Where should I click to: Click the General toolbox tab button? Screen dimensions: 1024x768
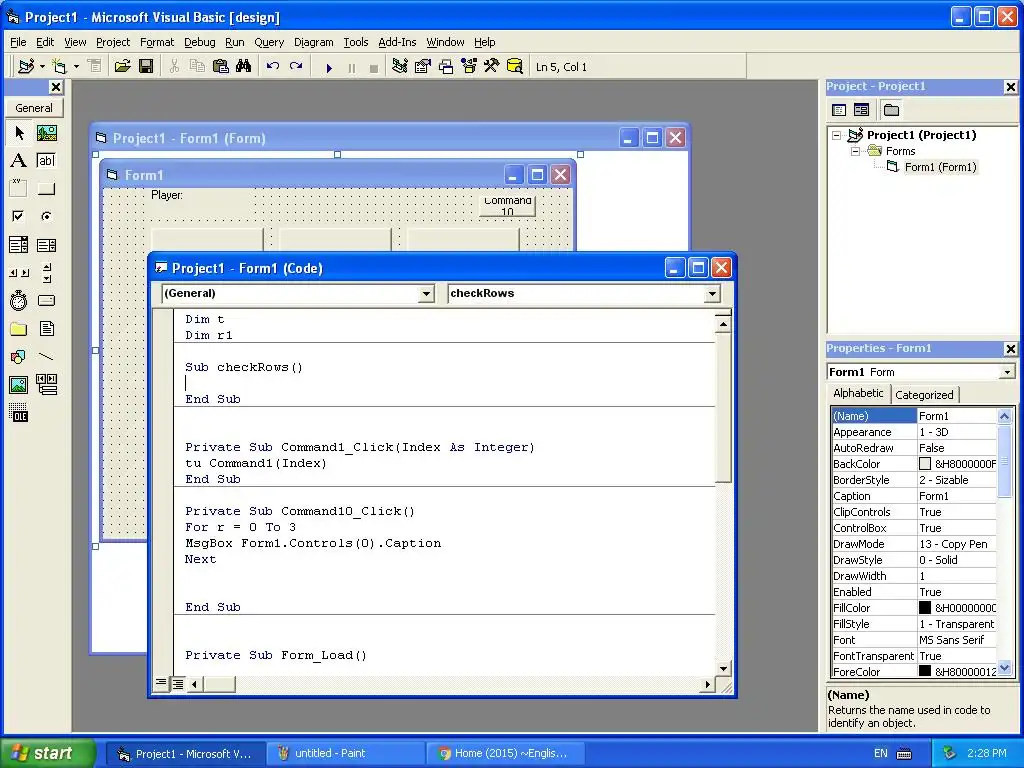point(34,108)
